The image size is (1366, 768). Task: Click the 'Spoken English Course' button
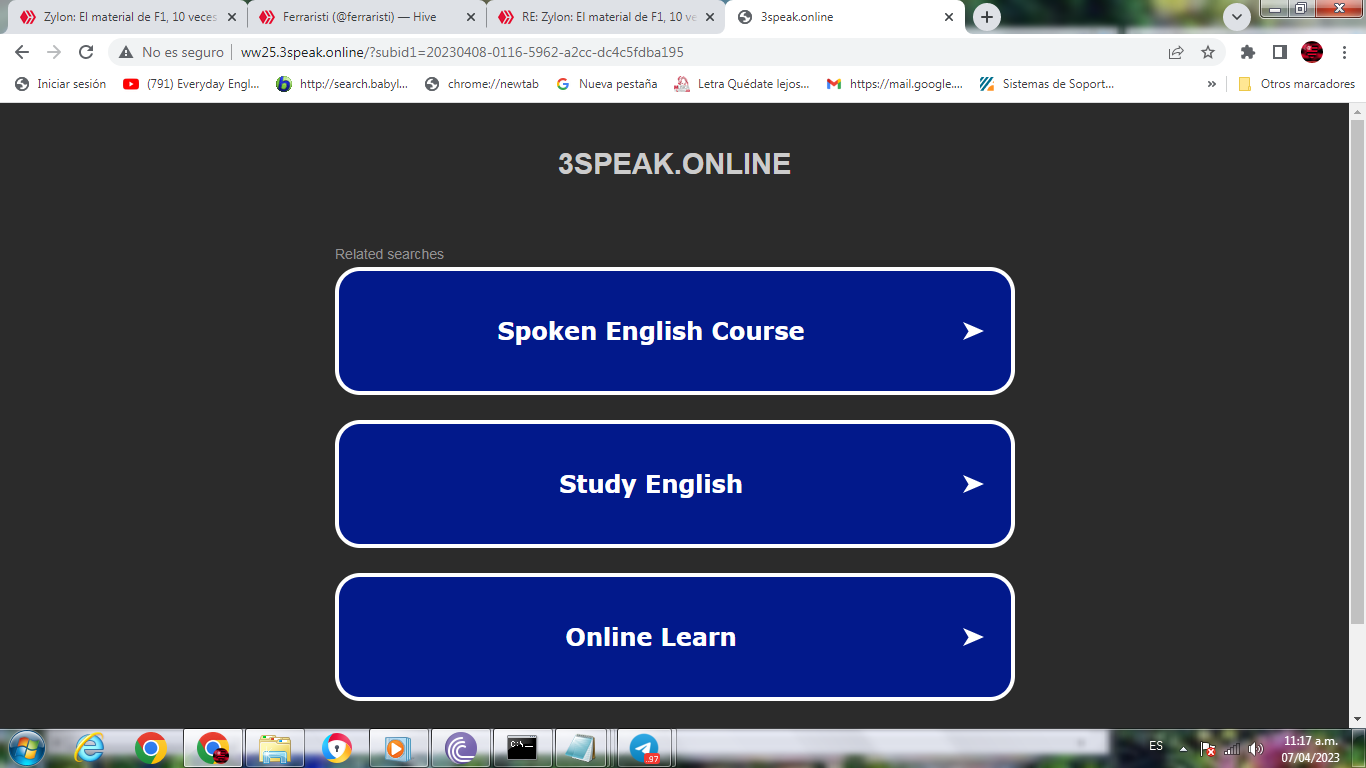coord(675,331)
